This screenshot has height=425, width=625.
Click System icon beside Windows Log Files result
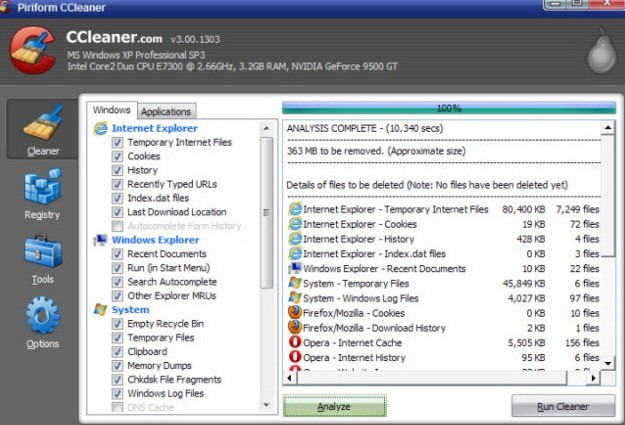(295, 298)
